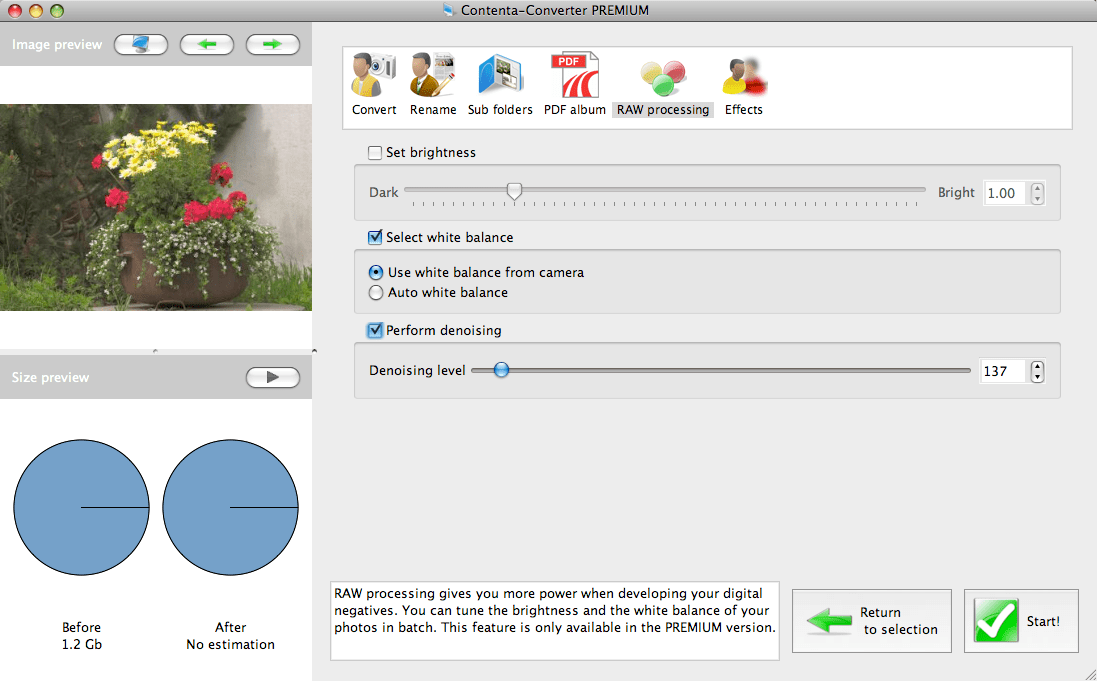The height and width of the screenshot is (681, 1097).
Task: Click the Effects tab label
Action: coord(744,110)
